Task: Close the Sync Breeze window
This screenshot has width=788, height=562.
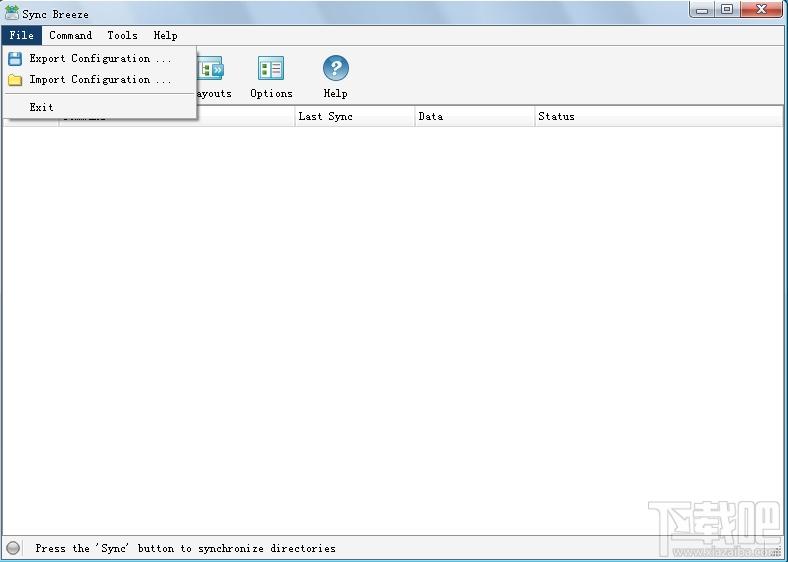Action: [761, 10]
